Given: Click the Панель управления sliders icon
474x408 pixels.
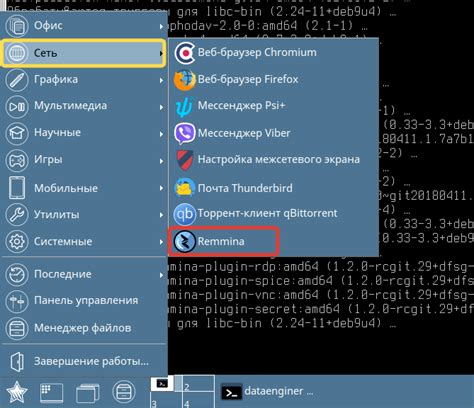Looking at the screenshot, I should pos(17,301).
